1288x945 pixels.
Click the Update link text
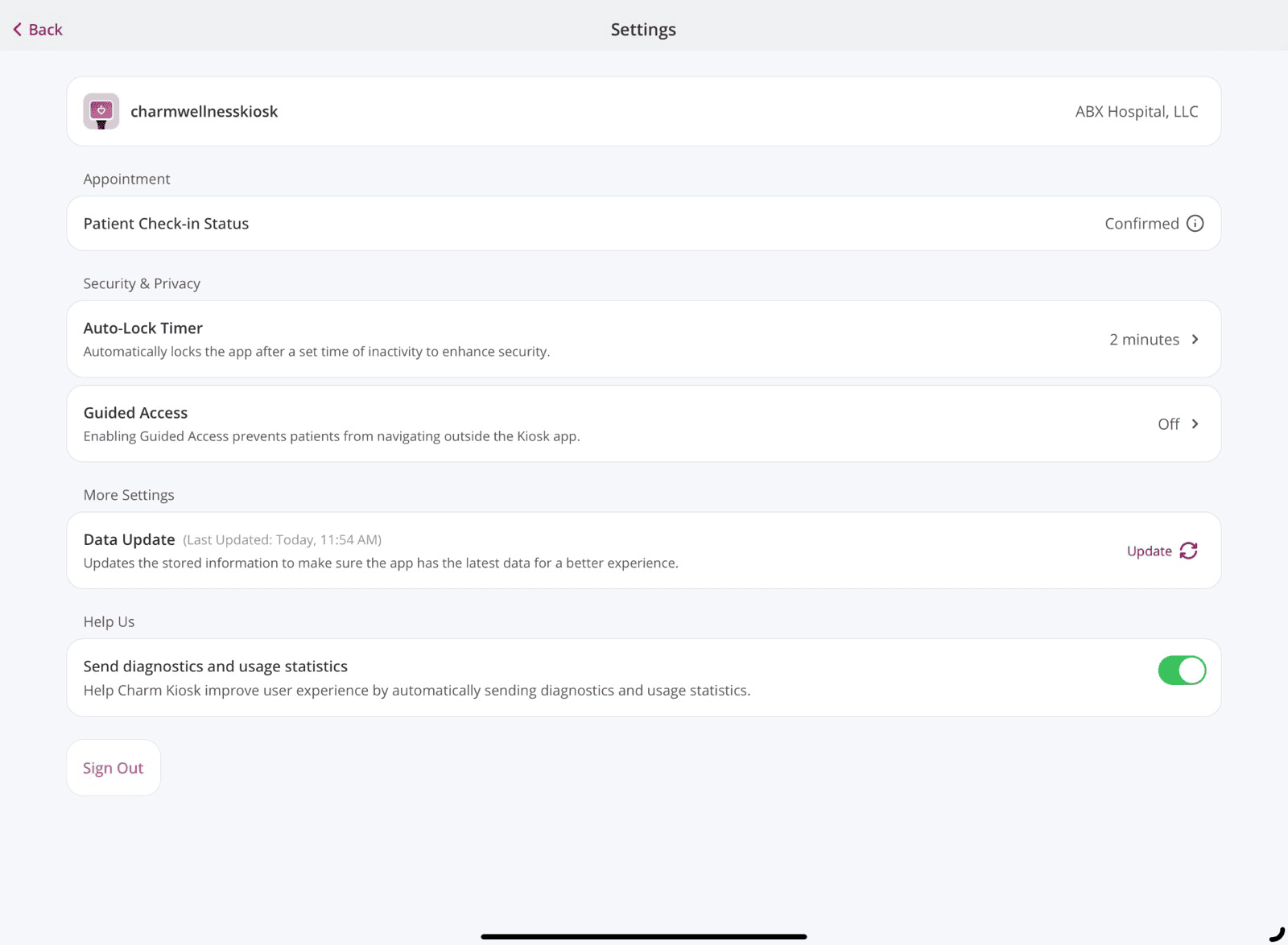(1149, 551)
